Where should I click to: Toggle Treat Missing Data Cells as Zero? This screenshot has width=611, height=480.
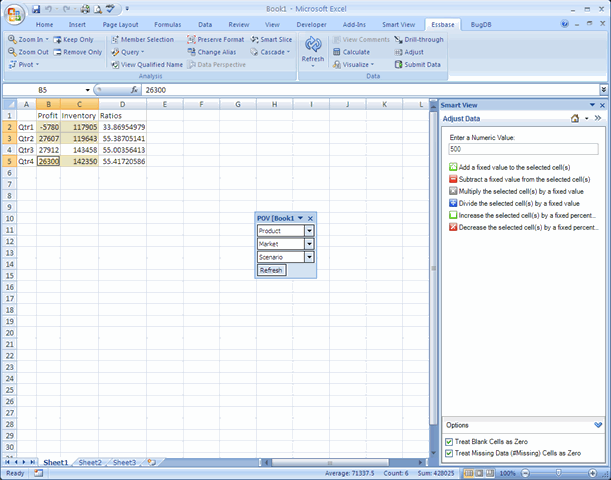coord(449,454)
